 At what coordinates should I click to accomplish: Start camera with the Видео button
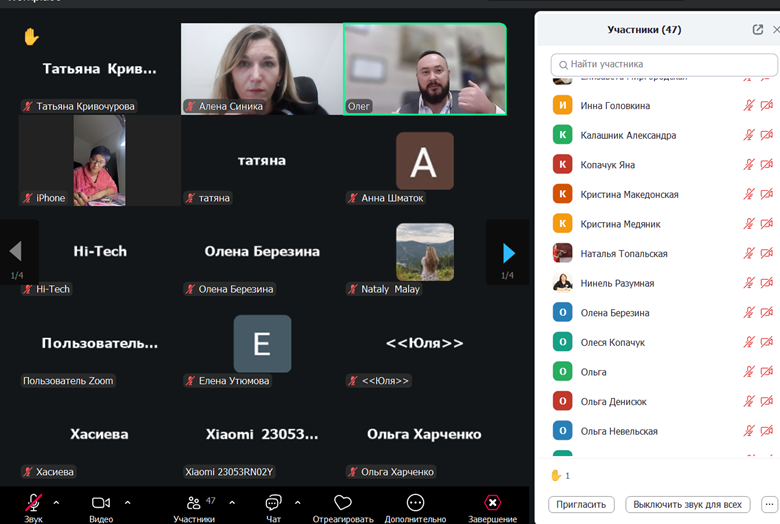pos(100,503)
